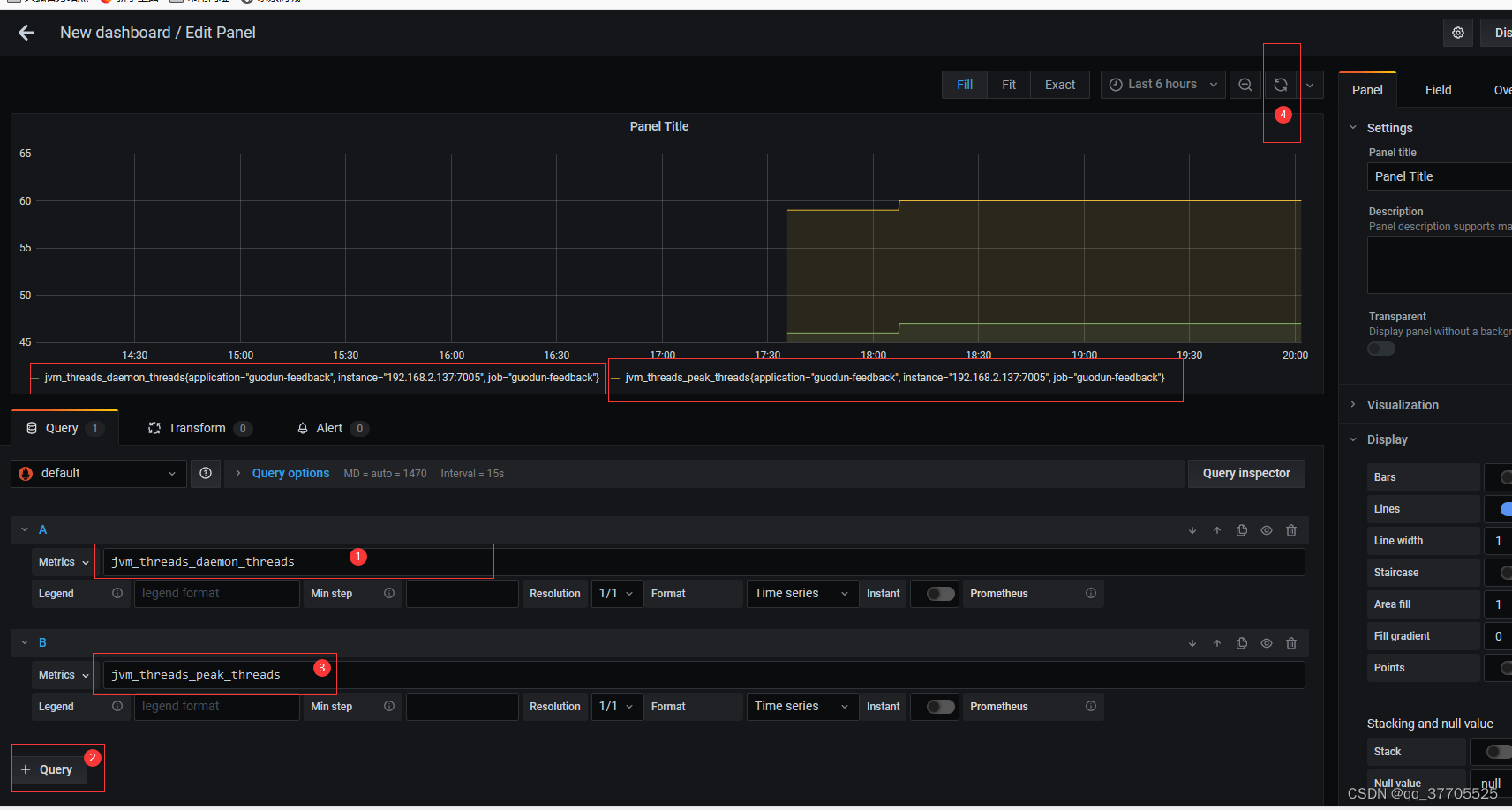Zoom out the time range
Screen dimensions: 1512x810
coord(1245,85)
